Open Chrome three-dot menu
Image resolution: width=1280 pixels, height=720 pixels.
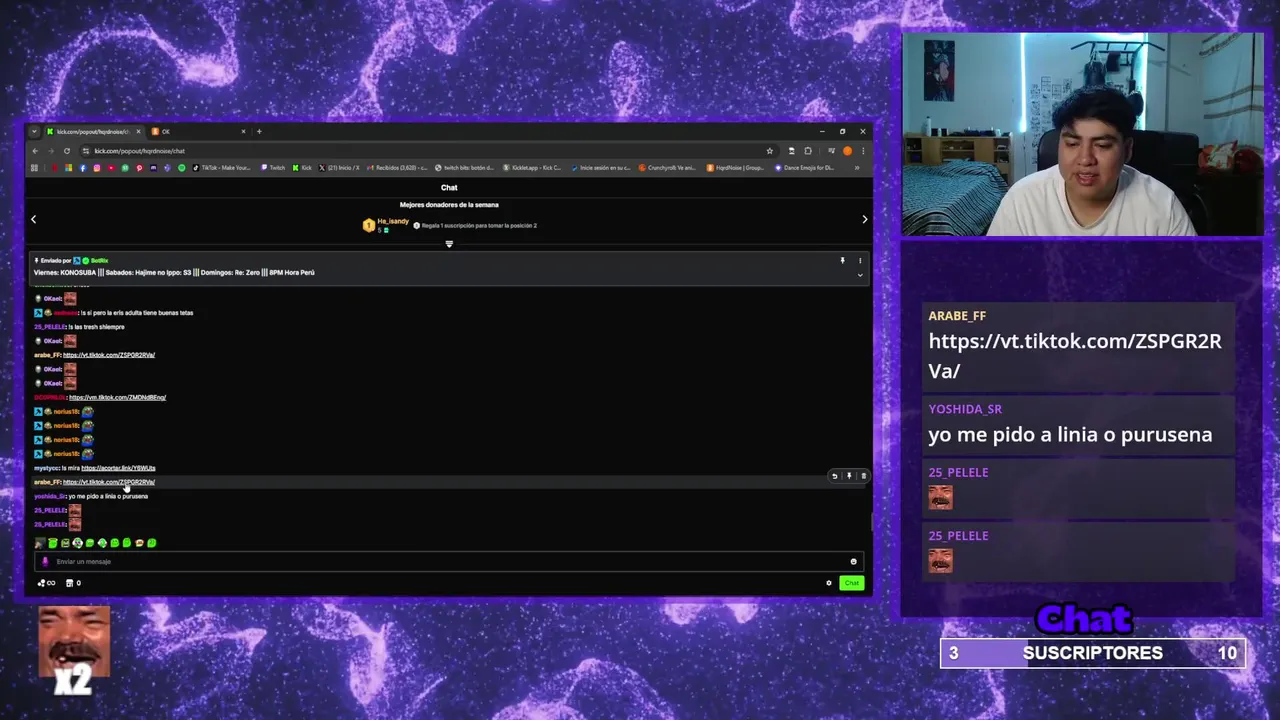click(862, 151)
